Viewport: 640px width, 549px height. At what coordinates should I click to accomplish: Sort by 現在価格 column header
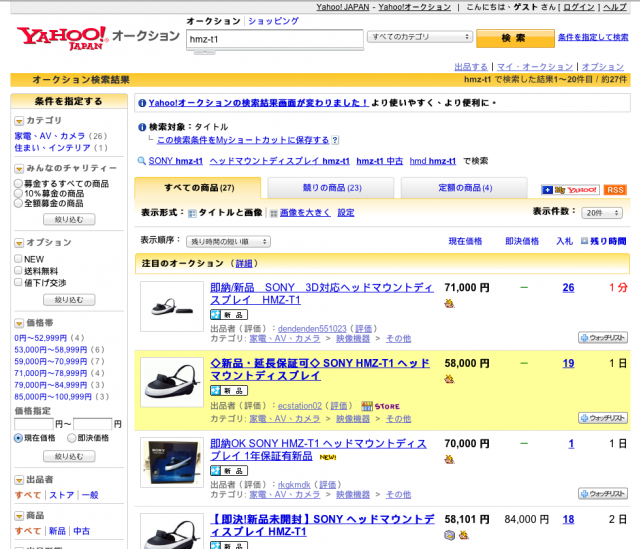tap(465, 241)
